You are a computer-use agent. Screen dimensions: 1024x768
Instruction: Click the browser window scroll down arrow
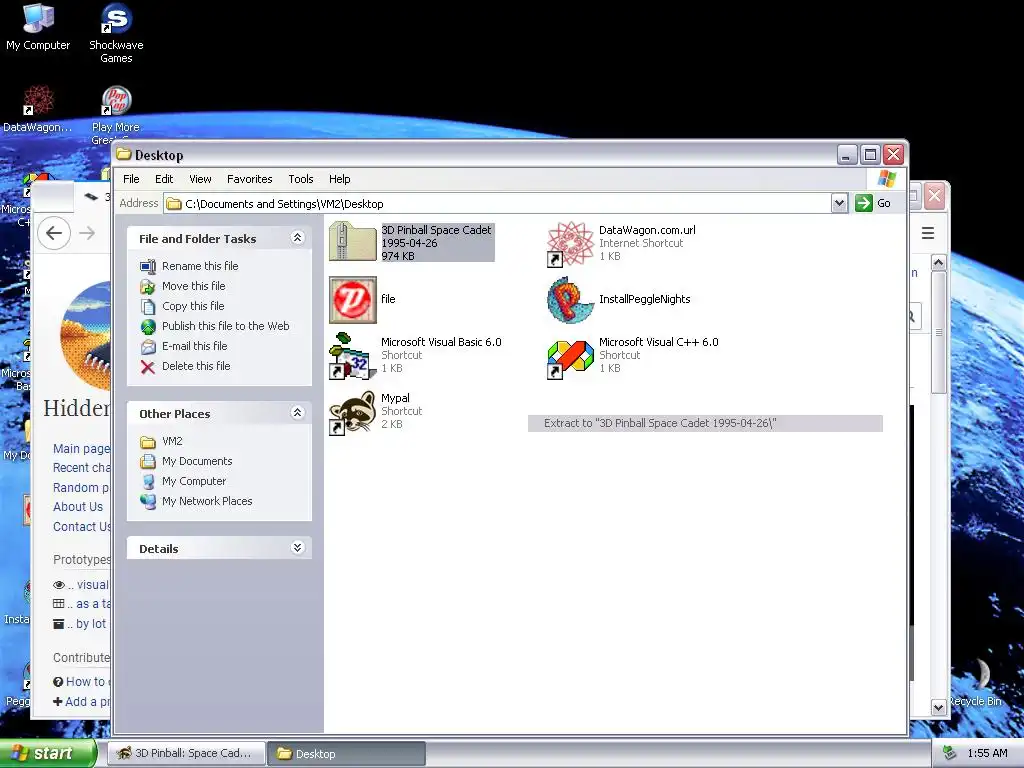click(938, 707)
